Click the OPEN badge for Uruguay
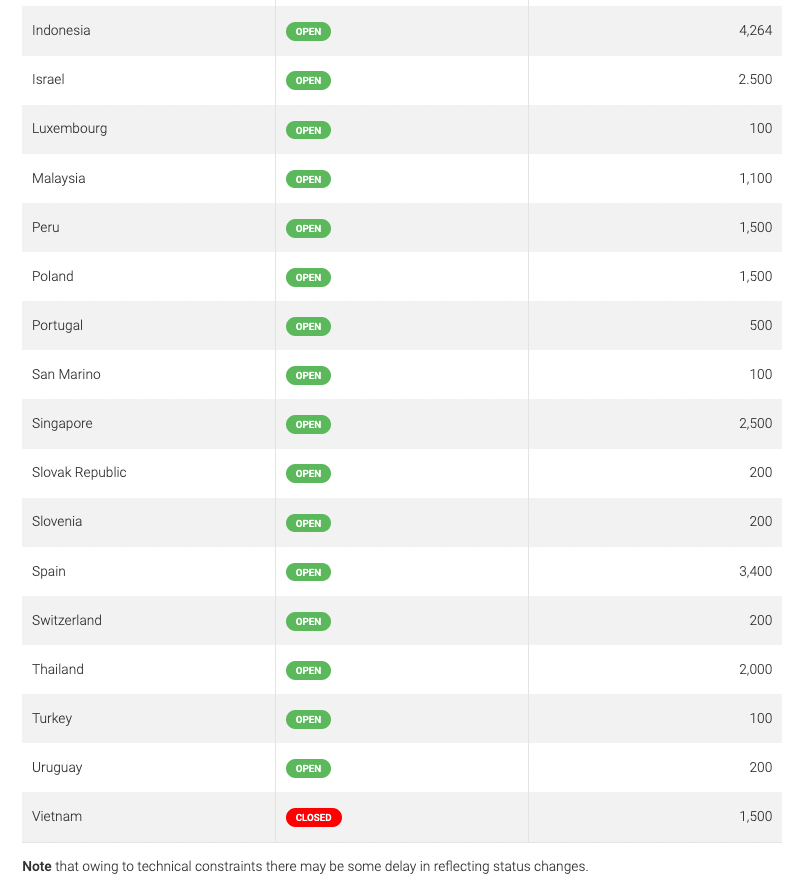This screenshot has width=806, height=895. tap(308, 769)
